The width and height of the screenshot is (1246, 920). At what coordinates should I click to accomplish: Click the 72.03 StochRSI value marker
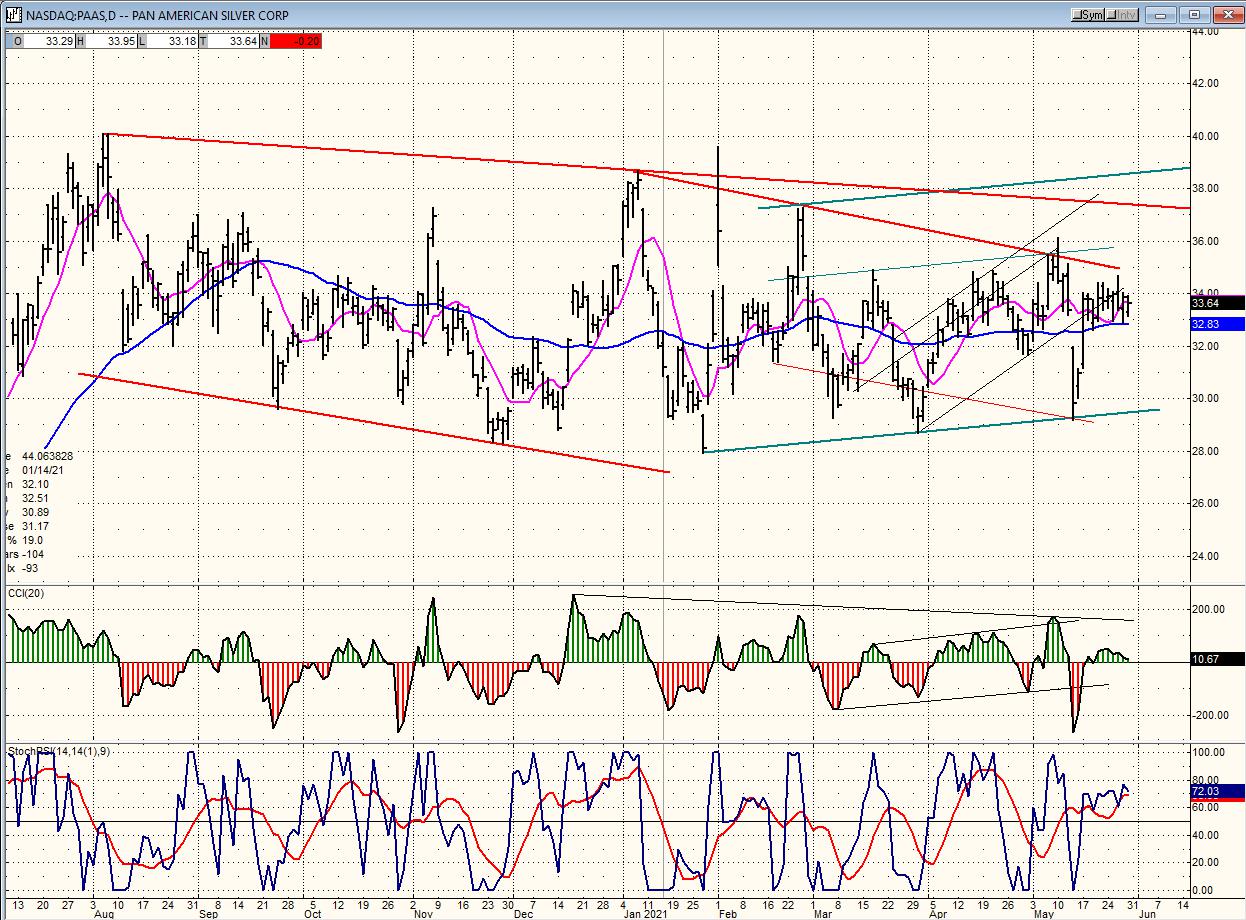coord(1218,791)
